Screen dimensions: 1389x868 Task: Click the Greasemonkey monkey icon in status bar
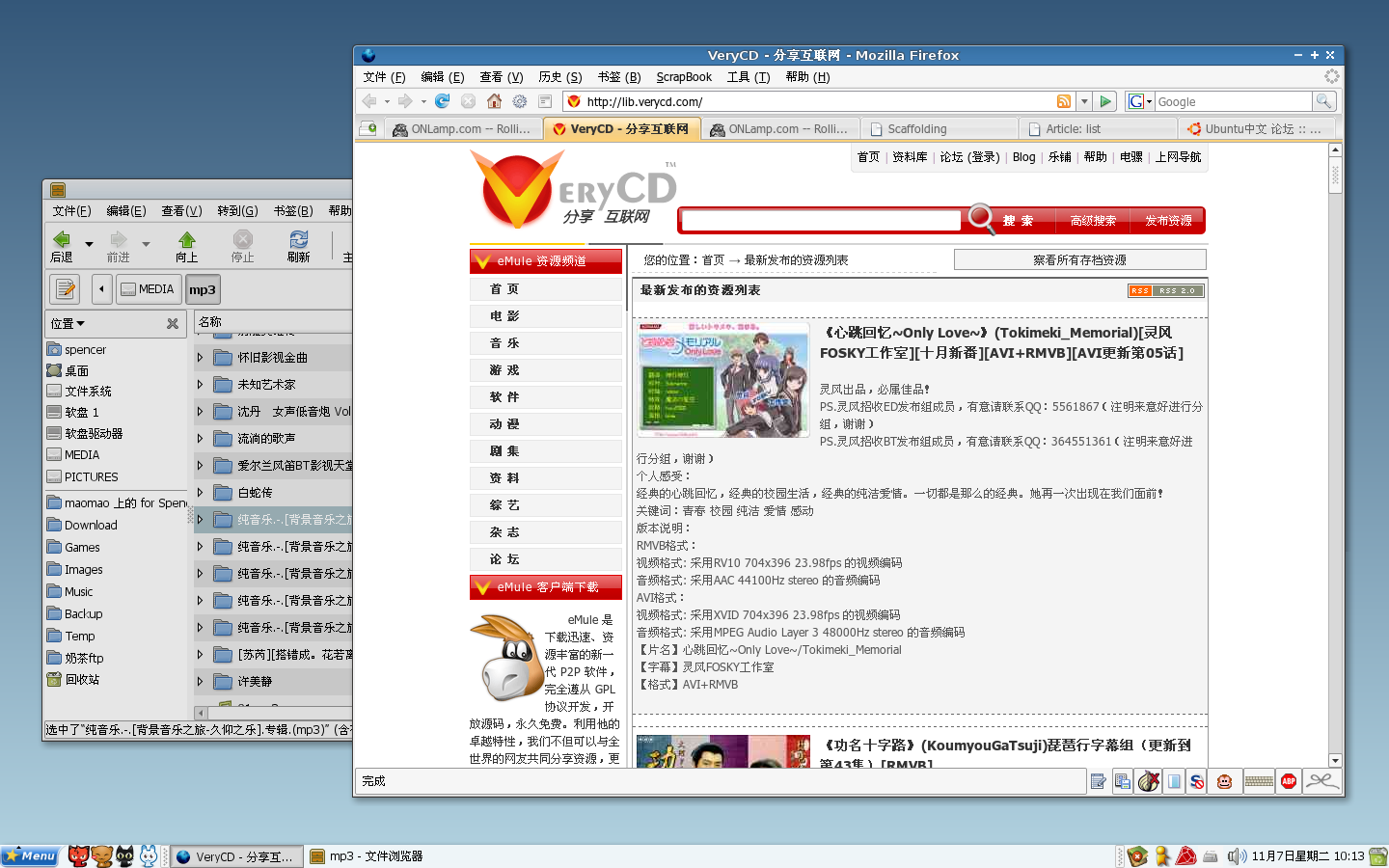tap(1224, 781)
